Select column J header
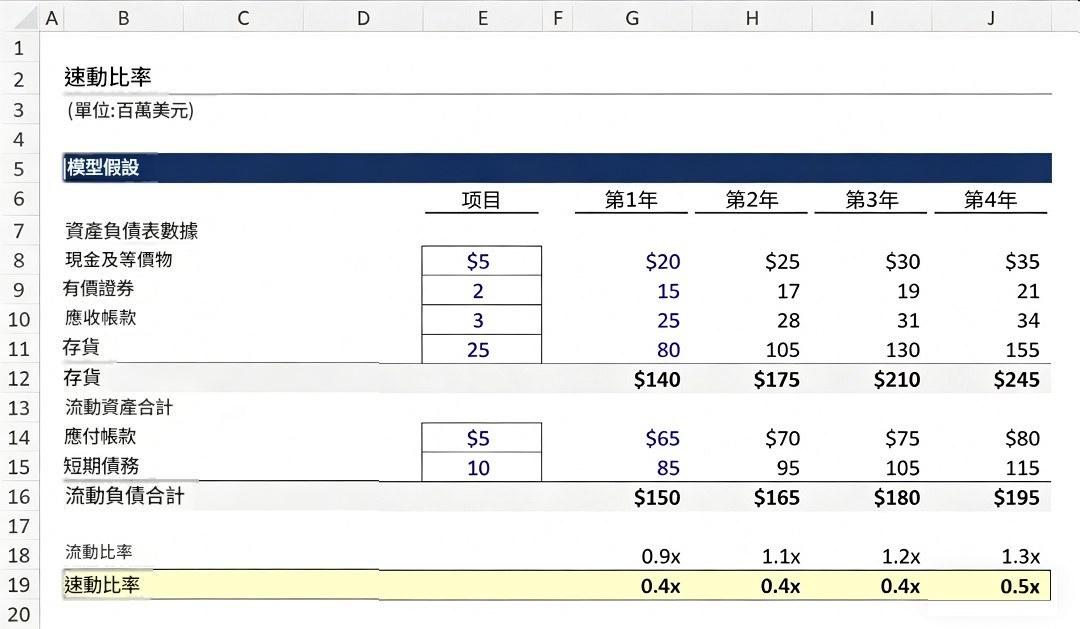 tap(991, 18)
